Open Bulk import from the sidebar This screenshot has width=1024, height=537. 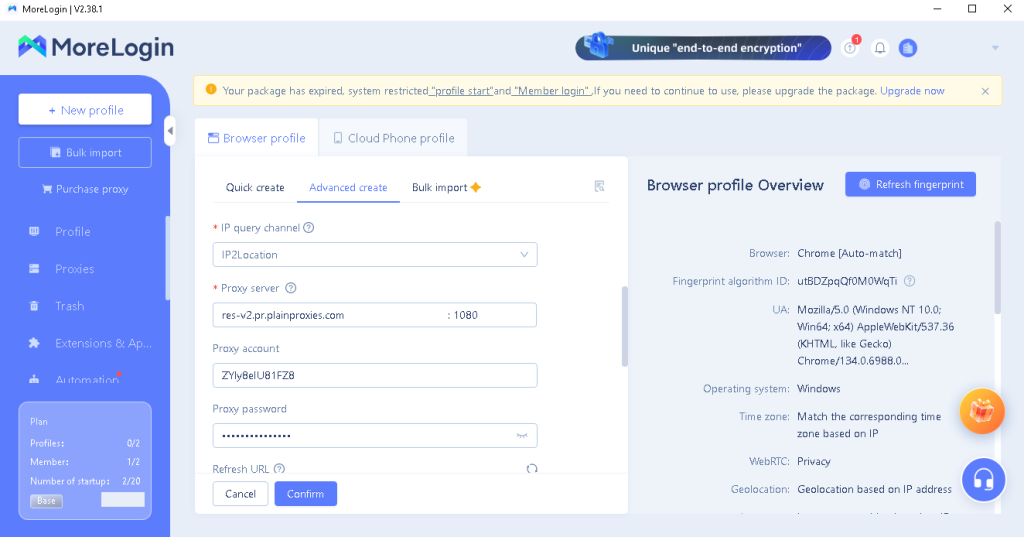(x=85, y=152)
